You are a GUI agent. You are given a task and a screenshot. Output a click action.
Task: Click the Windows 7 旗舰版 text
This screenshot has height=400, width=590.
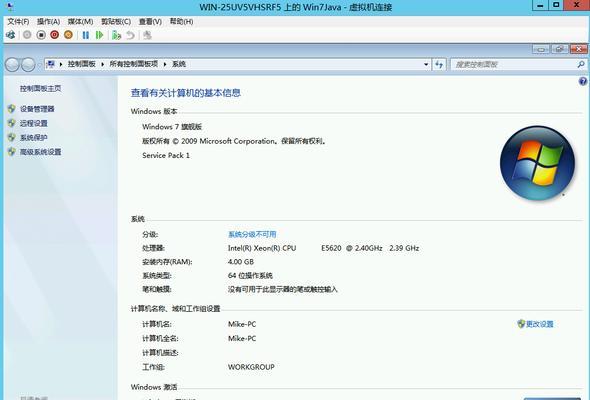point(172,127)
